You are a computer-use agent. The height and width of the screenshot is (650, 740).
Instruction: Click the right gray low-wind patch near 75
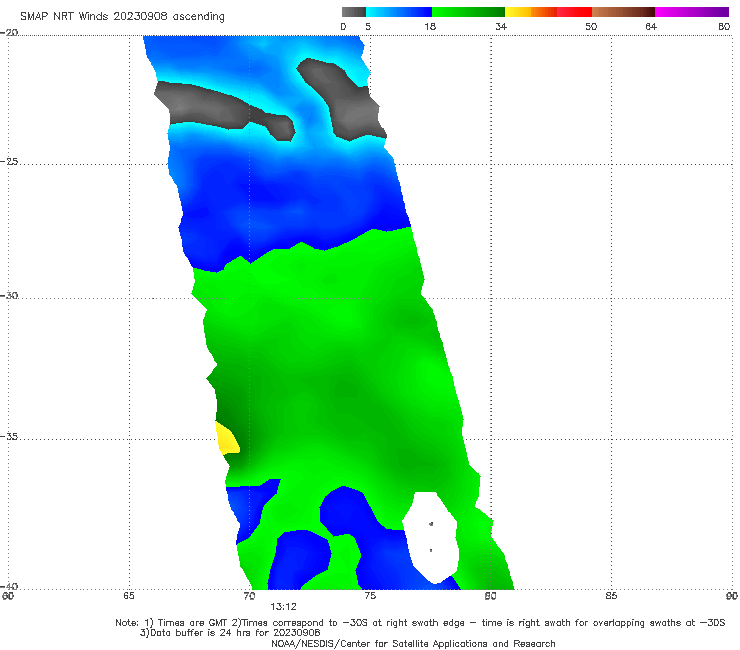coord(344,100)
